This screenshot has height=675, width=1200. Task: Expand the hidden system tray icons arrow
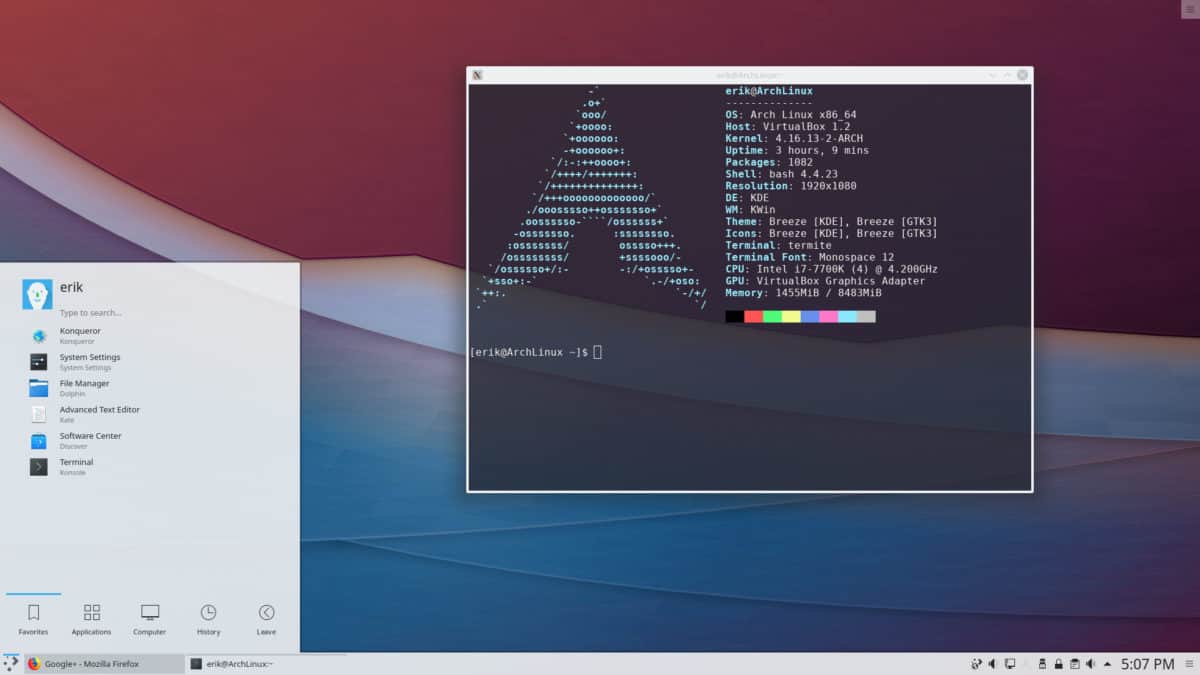point(1106,663)
